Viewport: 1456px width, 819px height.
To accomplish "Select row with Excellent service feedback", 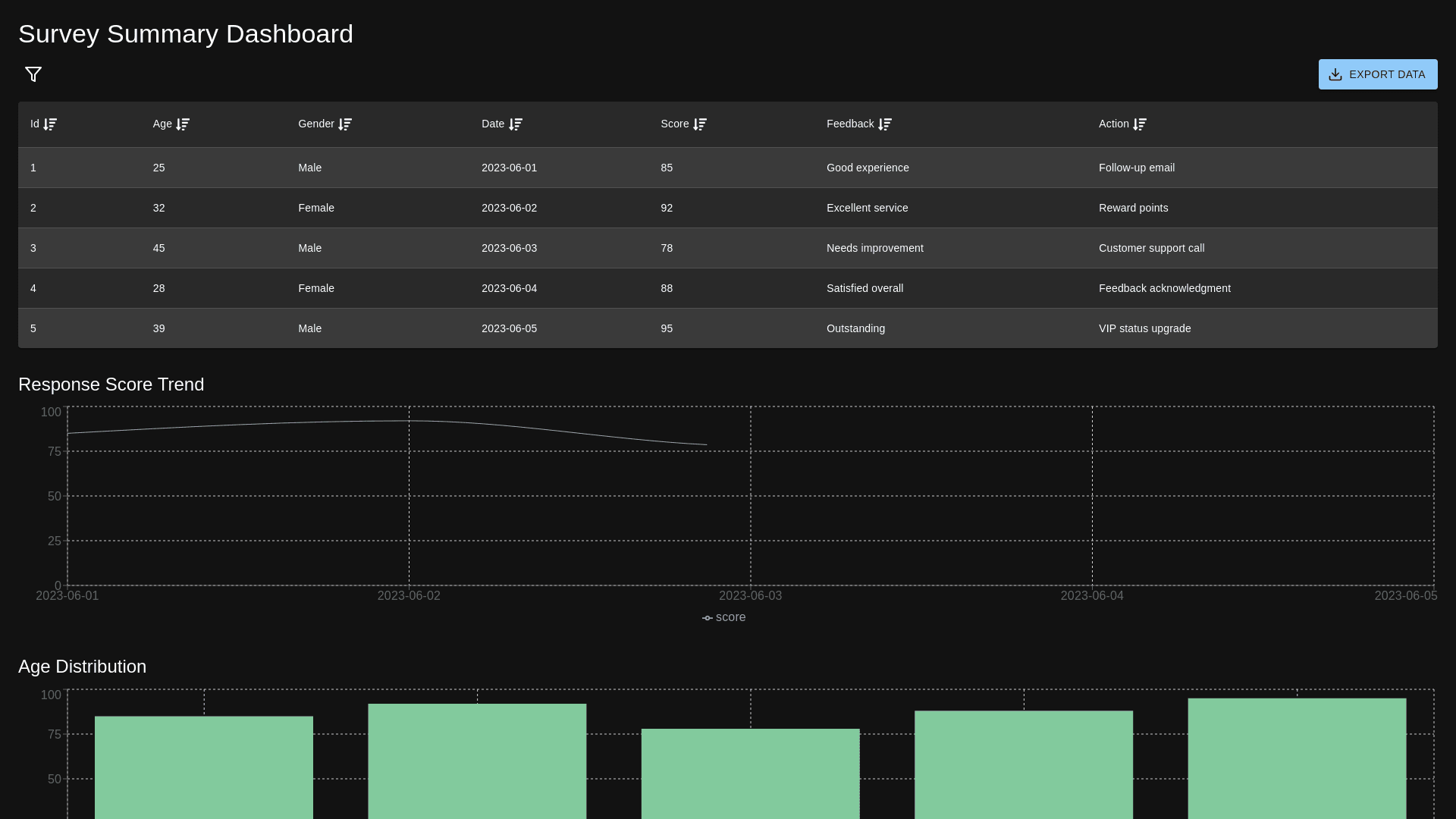I will pos(867,208).
